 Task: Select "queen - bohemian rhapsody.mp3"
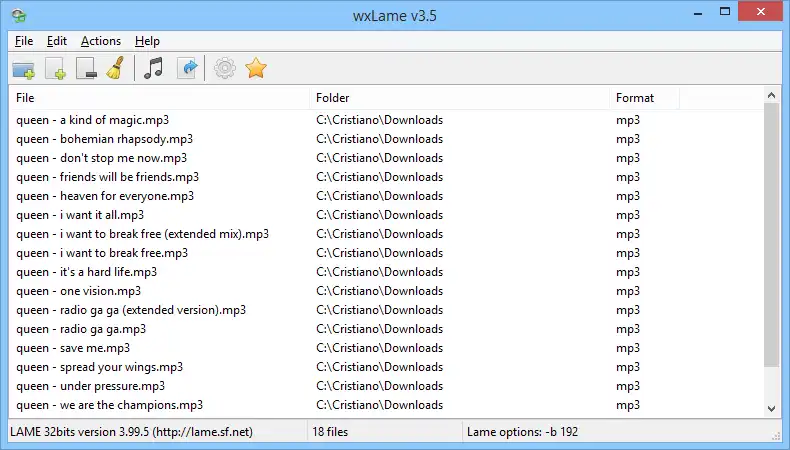tap(104, 139)
